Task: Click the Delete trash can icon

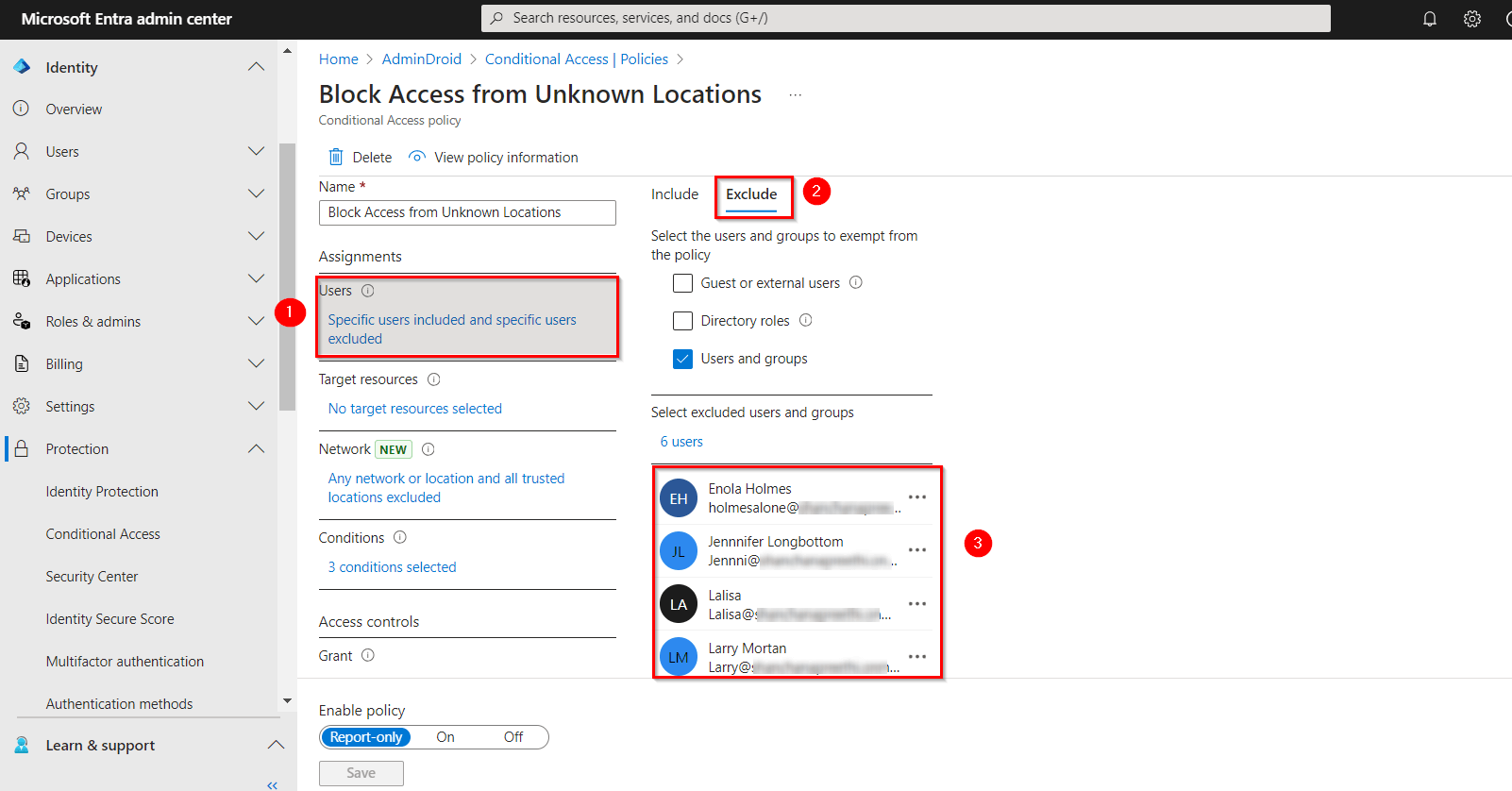Action: pos(336,157)
